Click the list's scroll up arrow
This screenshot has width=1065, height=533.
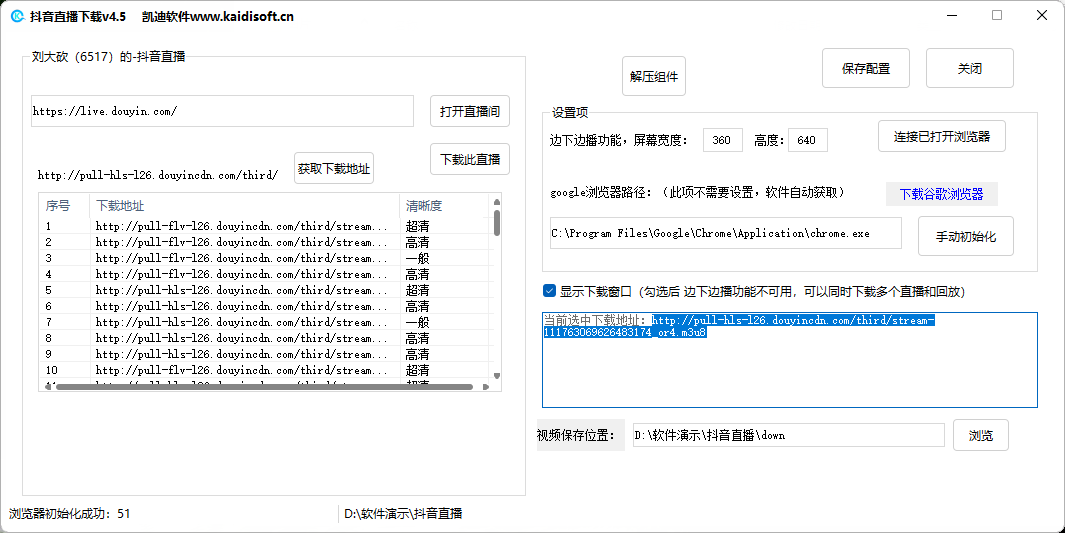497,202
